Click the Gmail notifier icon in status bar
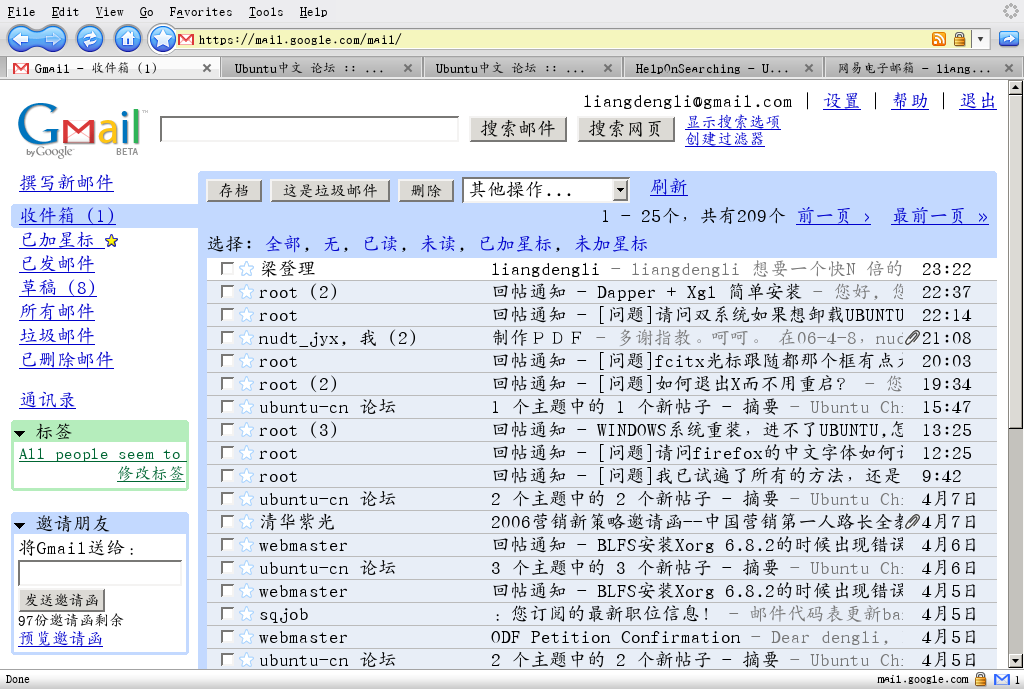This screenshot has height=689, width=1024. [1002, 679]
